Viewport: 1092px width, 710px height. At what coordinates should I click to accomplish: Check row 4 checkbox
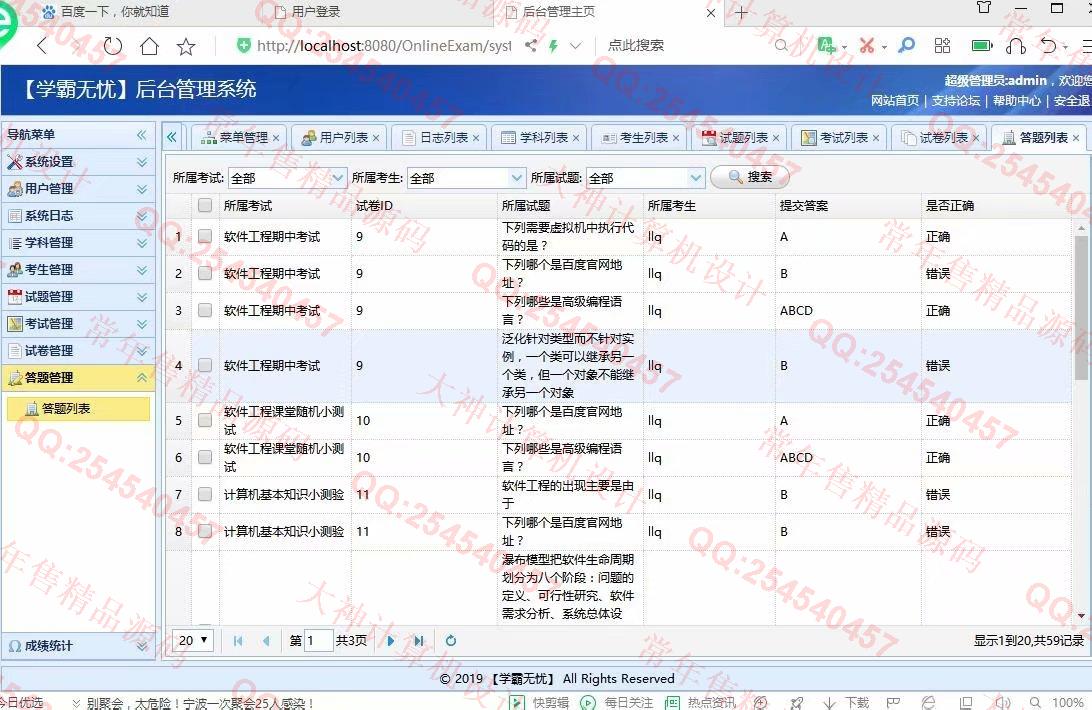[205, 365]
